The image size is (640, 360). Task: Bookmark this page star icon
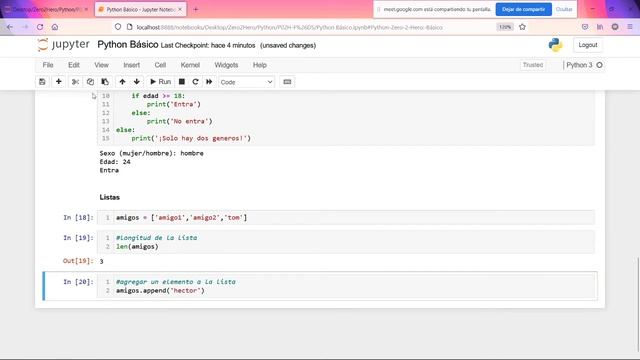pyautogui.click(x=522, y=27)
